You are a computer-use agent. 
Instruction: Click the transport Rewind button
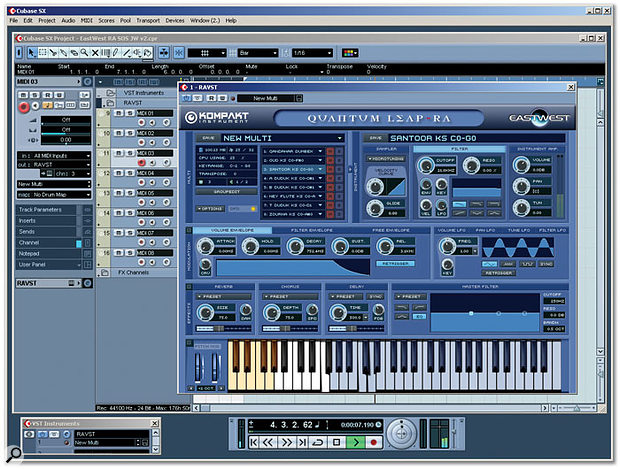pyautogui.click(x=268, y=442)
